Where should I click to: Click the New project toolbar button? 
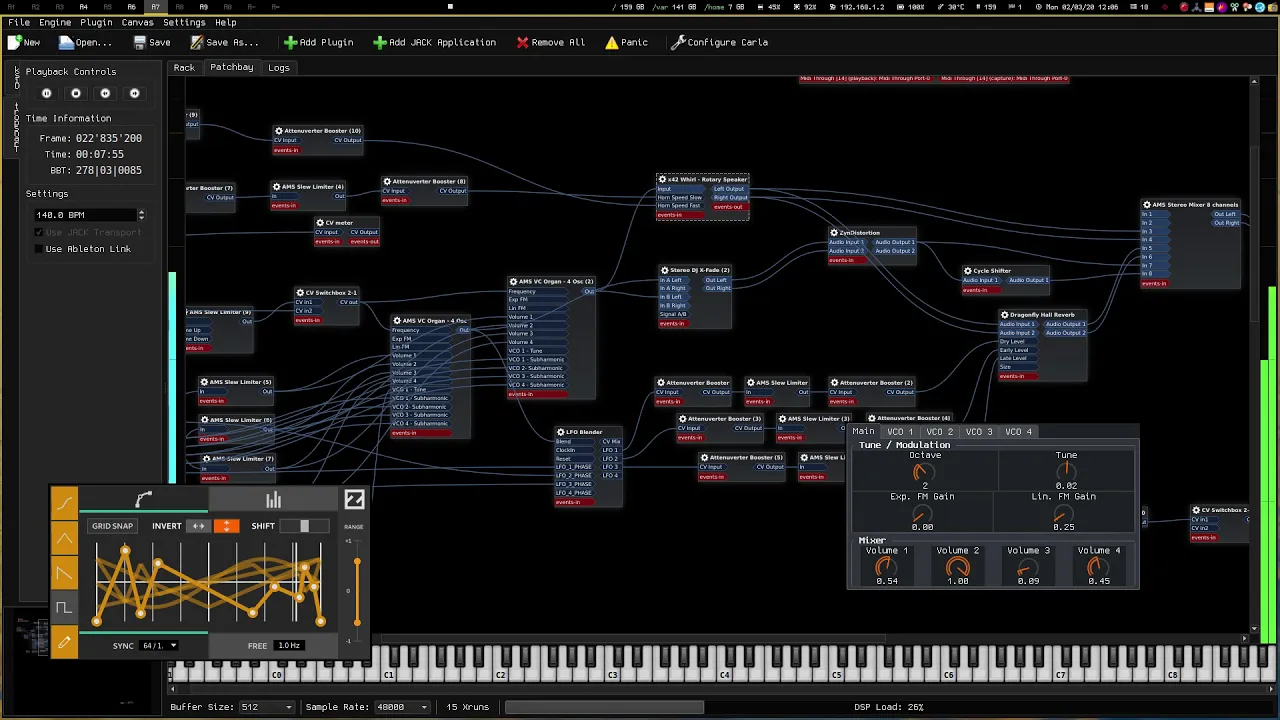point(24,42)
